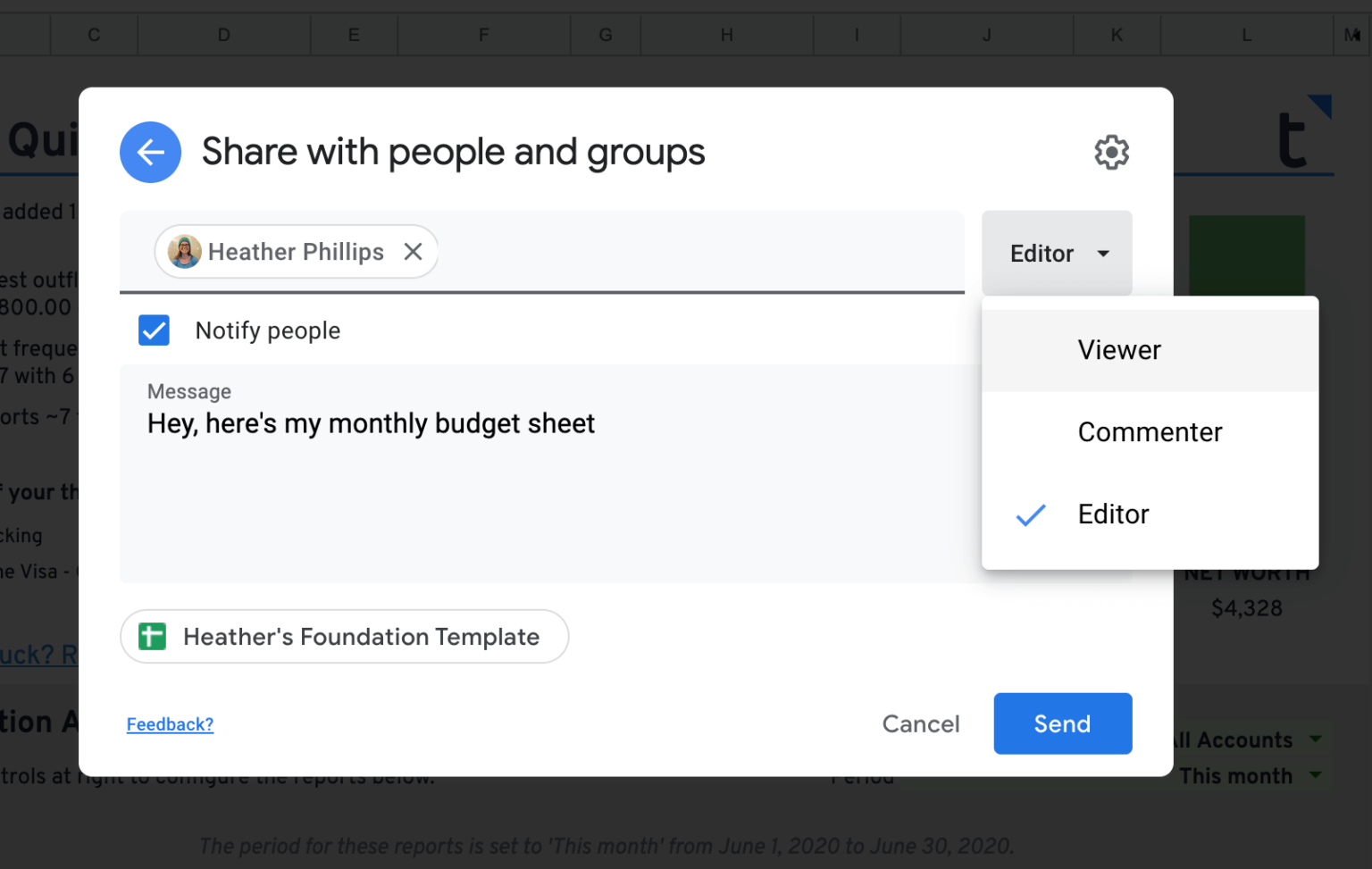The width and height of the screenshot is (1372, 869).
Task: Open sharing settings via the gear icon
Action: (x=1111, y=152)
